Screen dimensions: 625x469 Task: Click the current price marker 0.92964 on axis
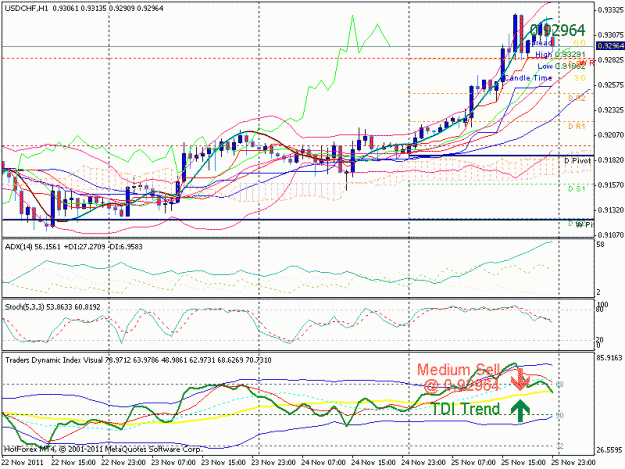(x=610, y=46)
